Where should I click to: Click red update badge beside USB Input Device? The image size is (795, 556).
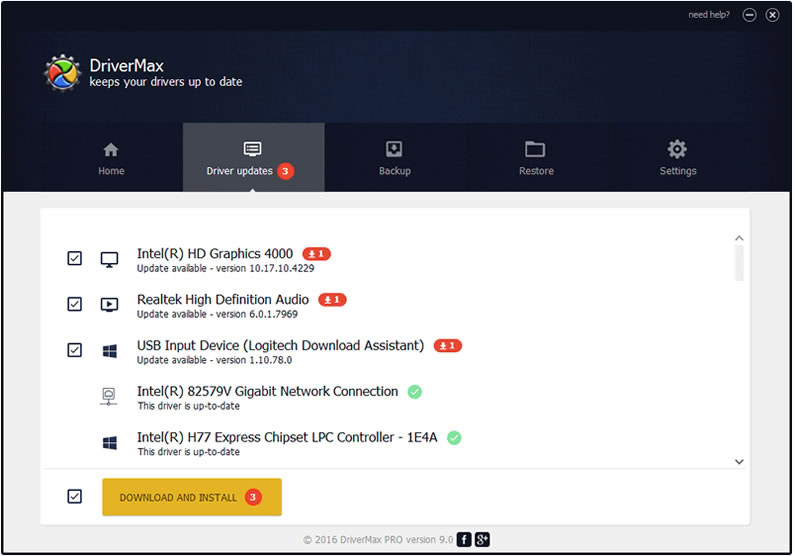point(448,346)
